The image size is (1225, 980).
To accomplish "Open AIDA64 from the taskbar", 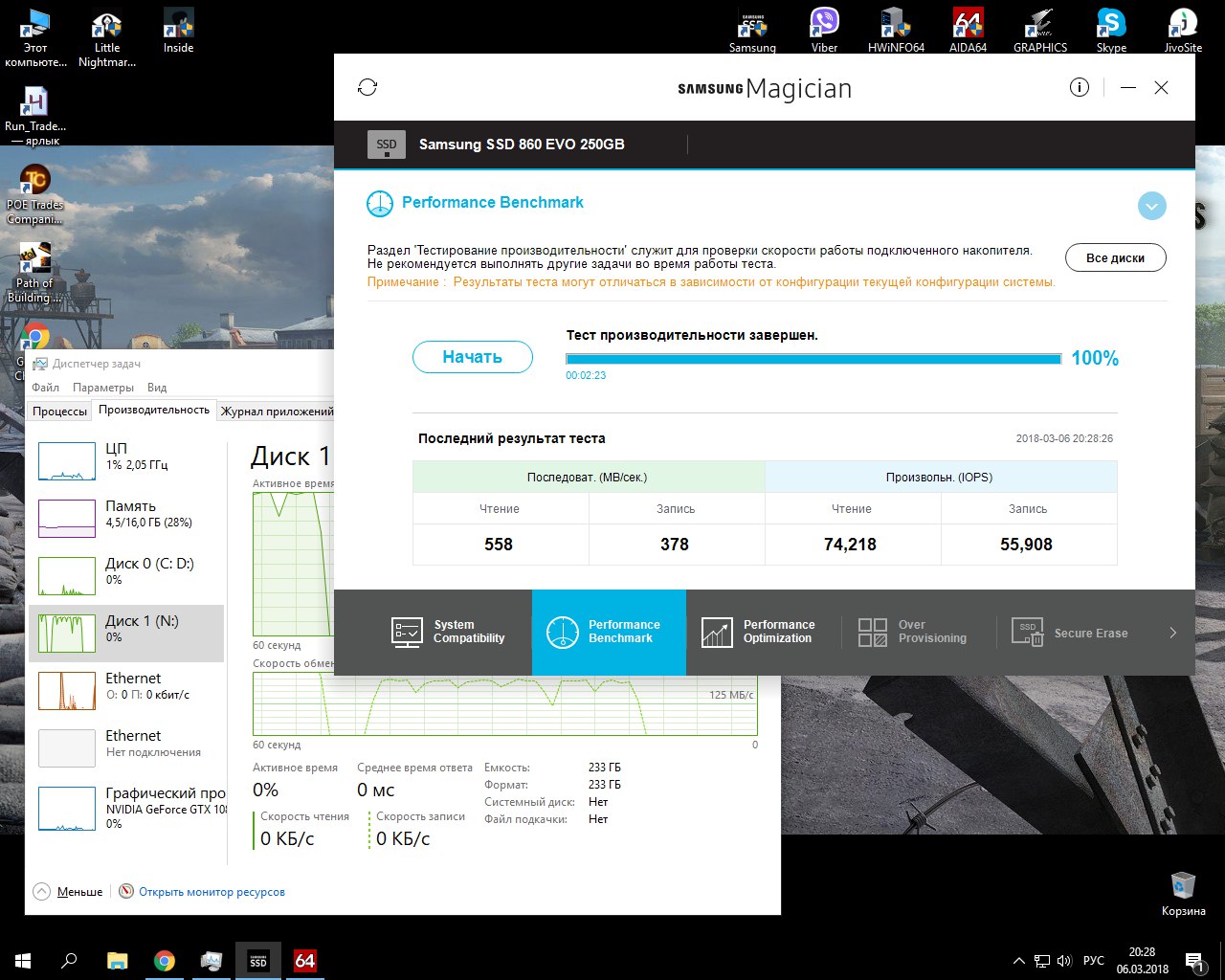I will [x=305, y=960].
